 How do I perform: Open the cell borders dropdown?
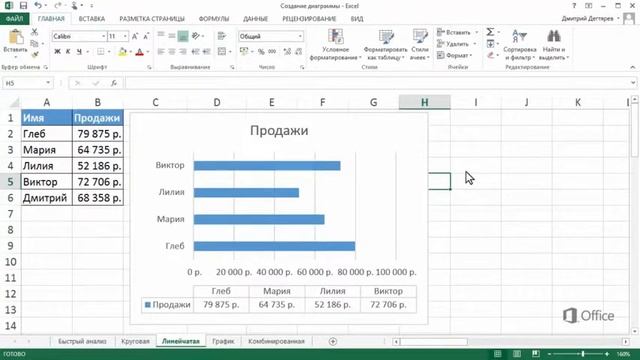tap(109, 52)
